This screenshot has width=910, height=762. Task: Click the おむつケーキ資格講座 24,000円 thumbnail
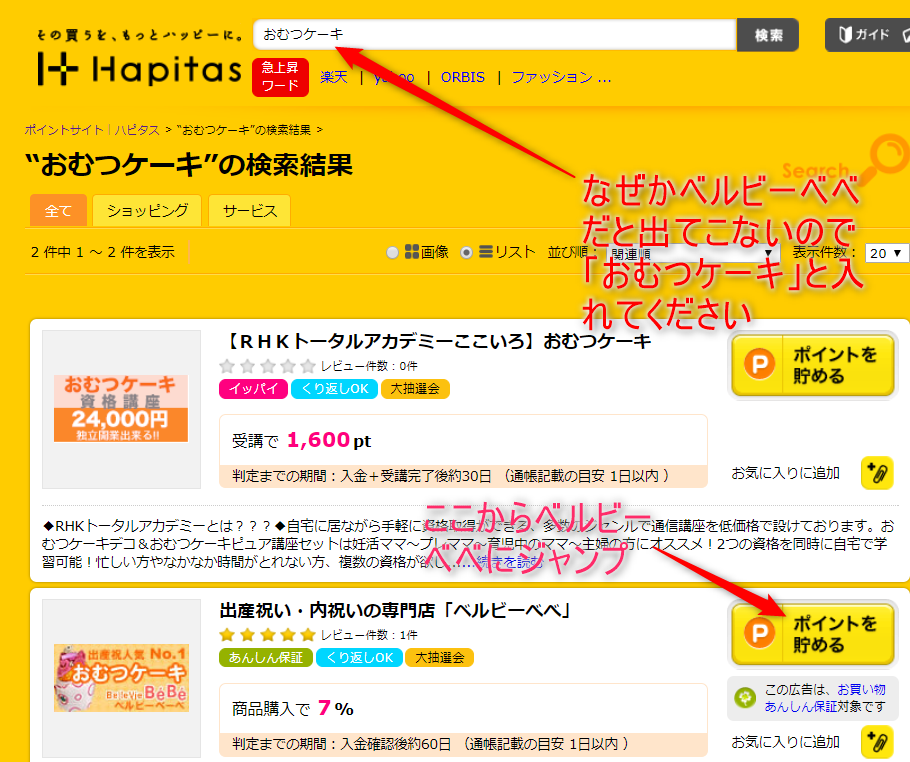[121, 409]
